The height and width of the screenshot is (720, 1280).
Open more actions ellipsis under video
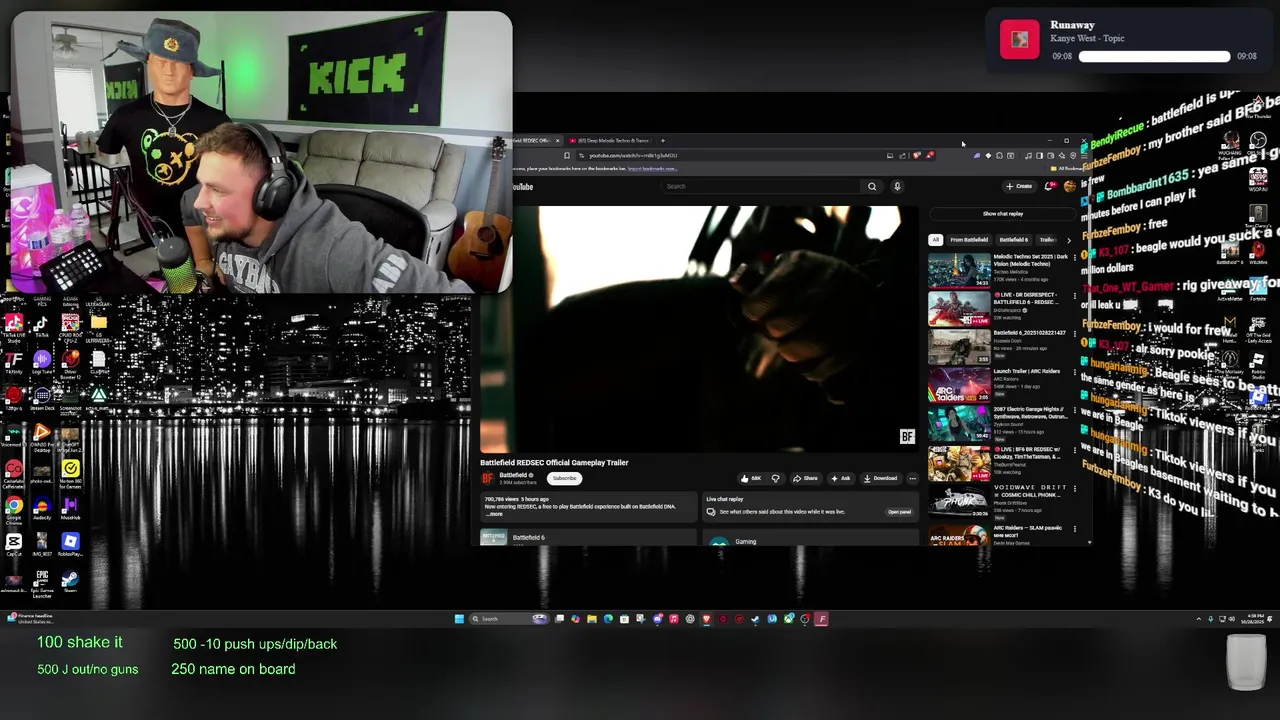point(912,478)
